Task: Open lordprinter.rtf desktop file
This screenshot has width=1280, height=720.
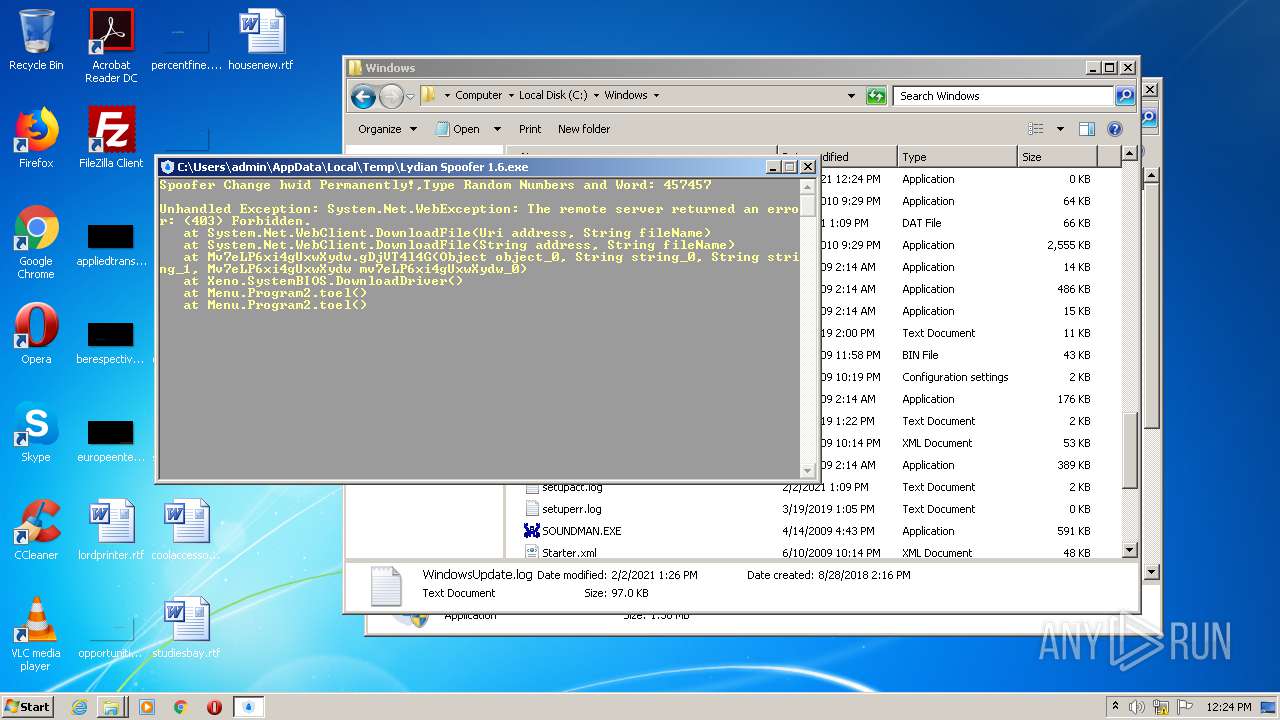Action: pos(111,530)
